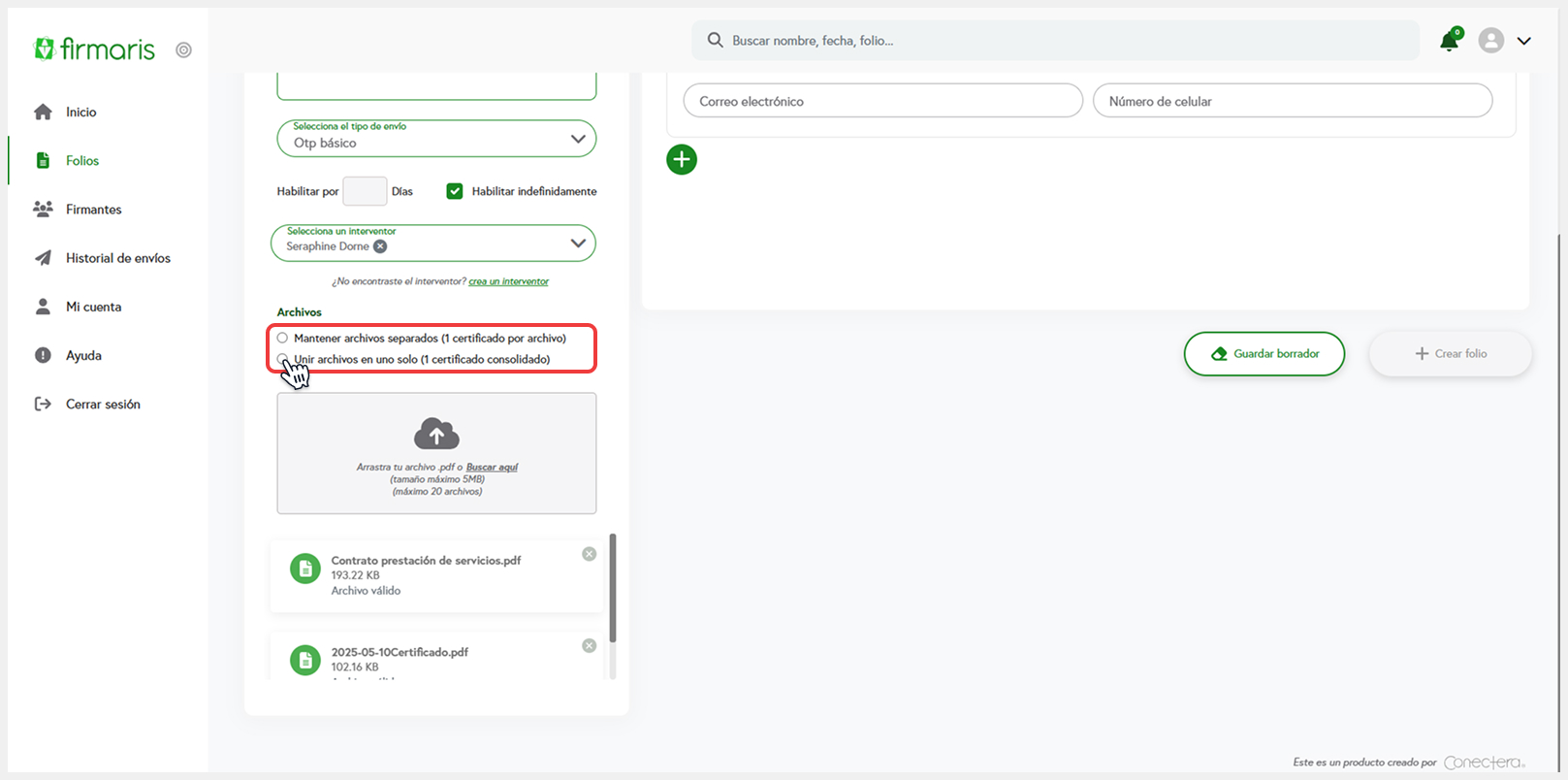This screenshot has height=780, width=1568.
Task: Expand the account menu chevron
Action: click(1523, 41)
